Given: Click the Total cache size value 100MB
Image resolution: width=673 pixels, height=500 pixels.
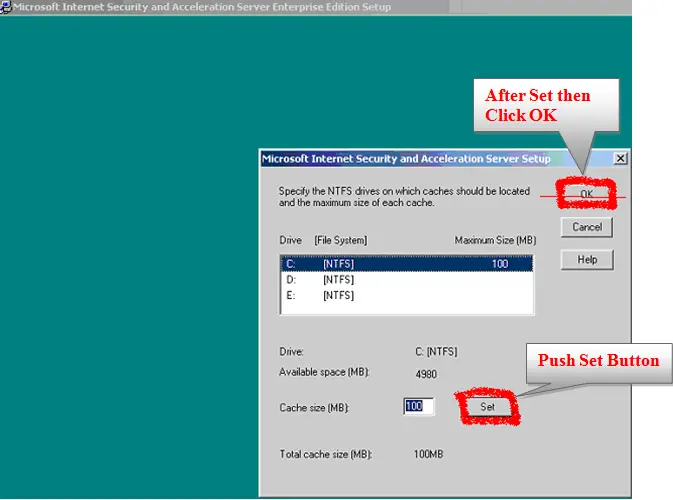Looking at the screenshot, I should (428, 454).
